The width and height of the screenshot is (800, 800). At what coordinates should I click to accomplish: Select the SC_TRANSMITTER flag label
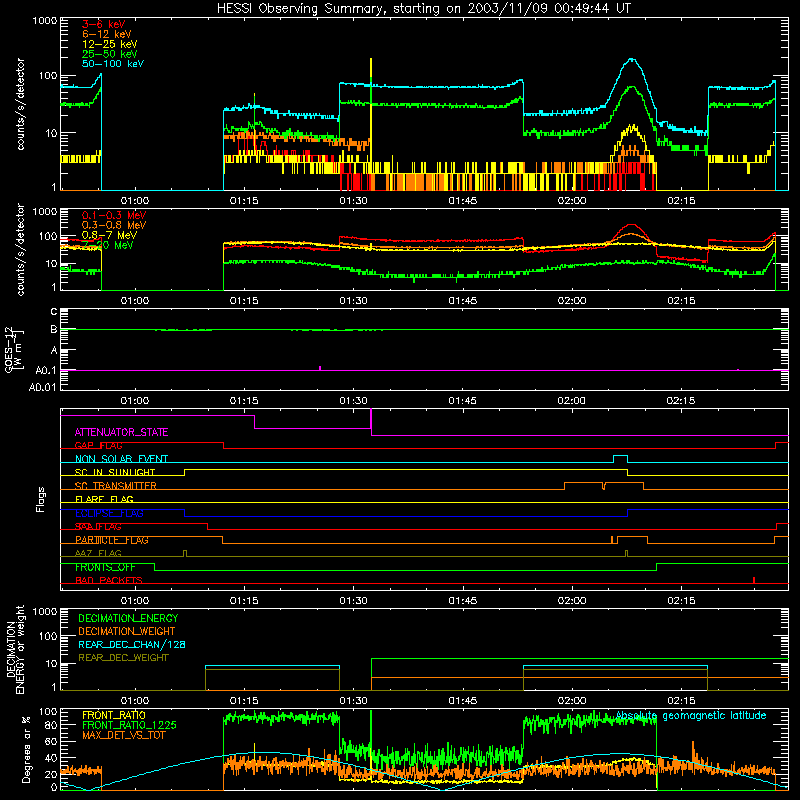pyautogui.click(x=115, y=486)
